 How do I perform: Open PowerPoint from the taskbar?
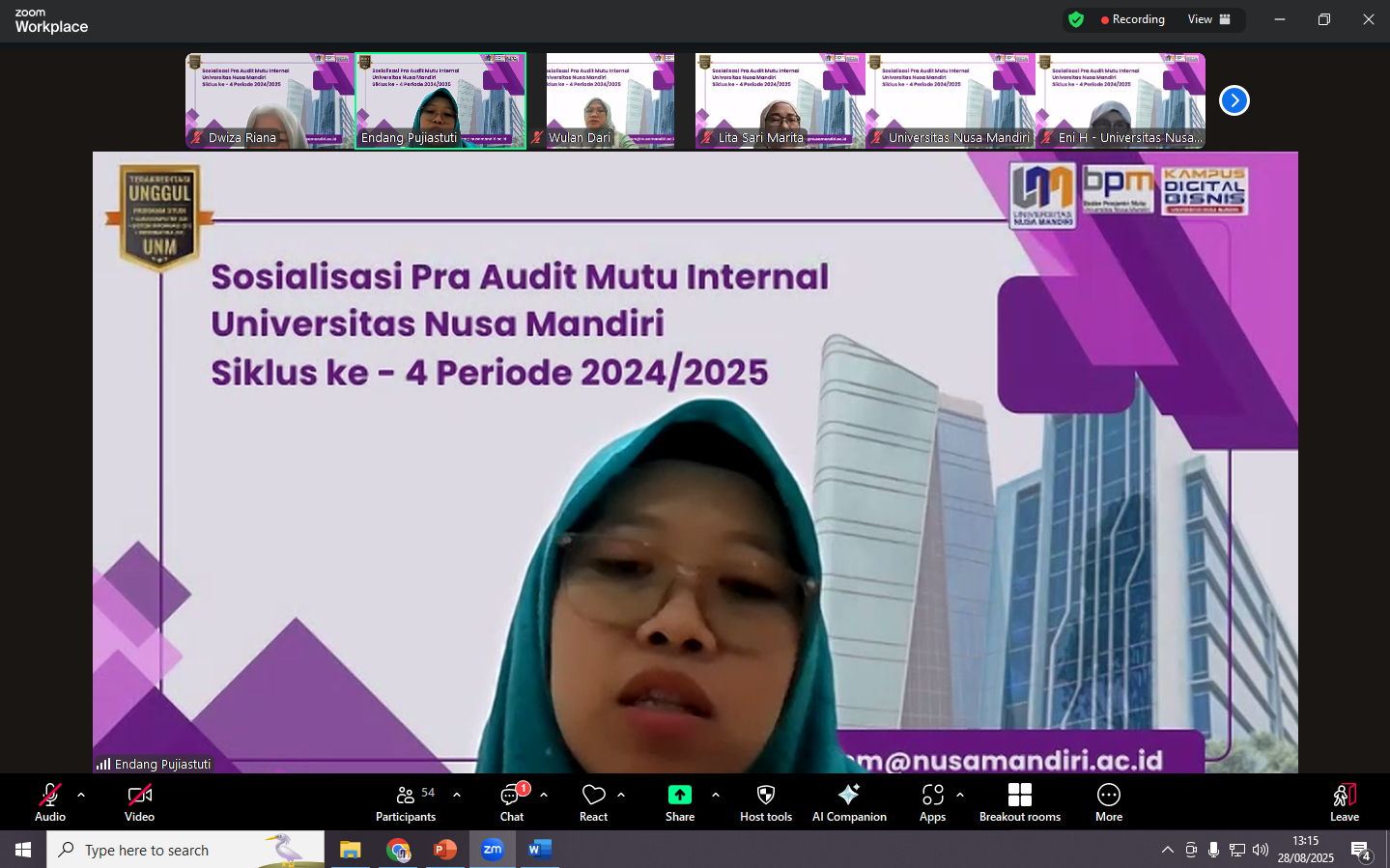pyautogui.click(x=445, y=850)
